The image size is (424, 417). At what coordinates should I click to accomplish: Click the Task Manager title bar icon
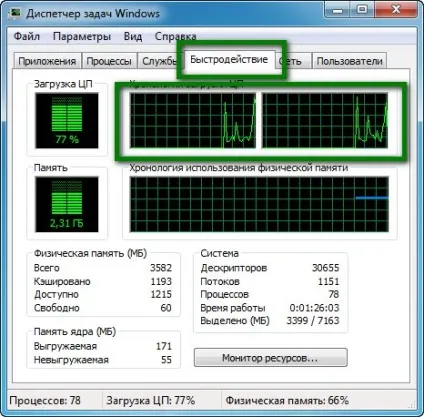click(15, 13)
